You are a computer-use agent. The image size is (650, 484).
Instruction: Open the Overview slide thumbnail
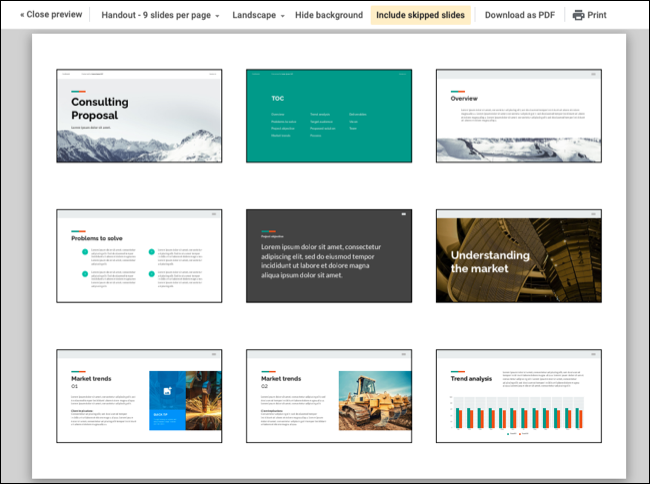tap(518, 116)
